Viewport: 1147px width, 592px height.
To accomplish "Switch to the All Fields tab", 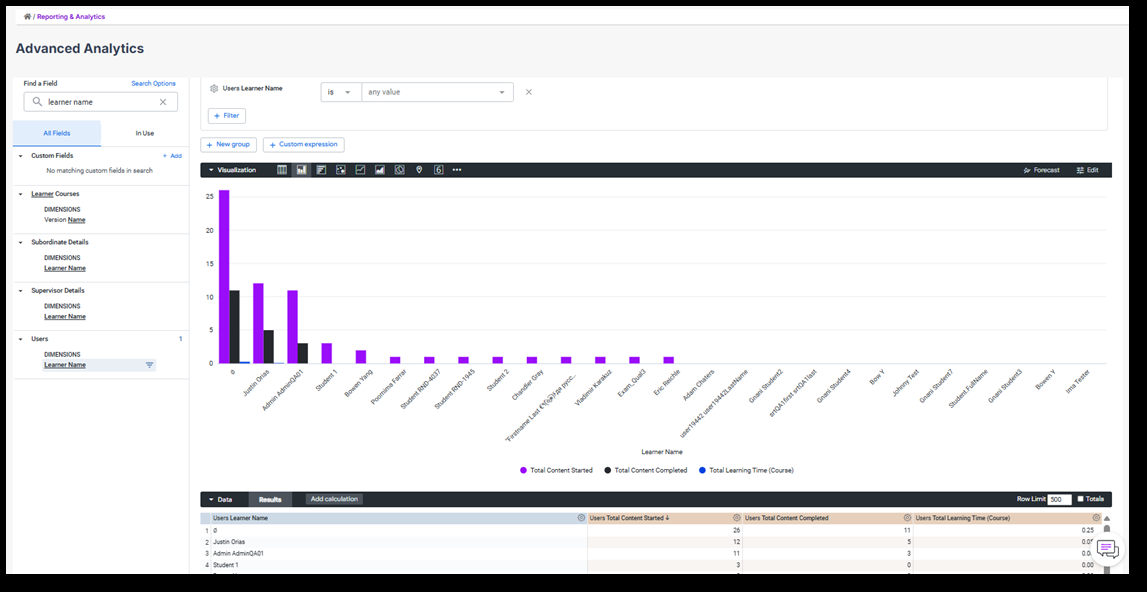I will point(57,133).
